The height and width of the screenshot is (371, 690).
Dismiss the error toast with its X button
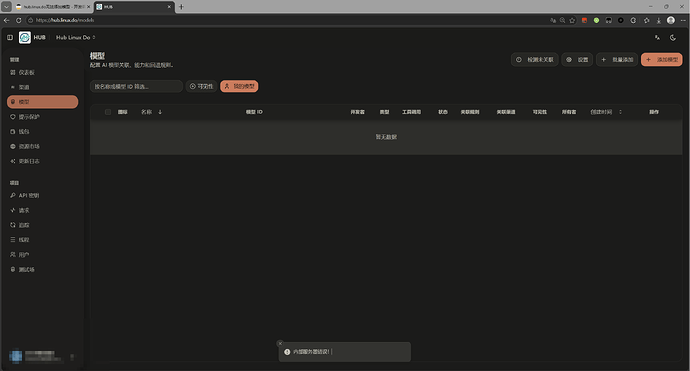[x=280, y=343]
